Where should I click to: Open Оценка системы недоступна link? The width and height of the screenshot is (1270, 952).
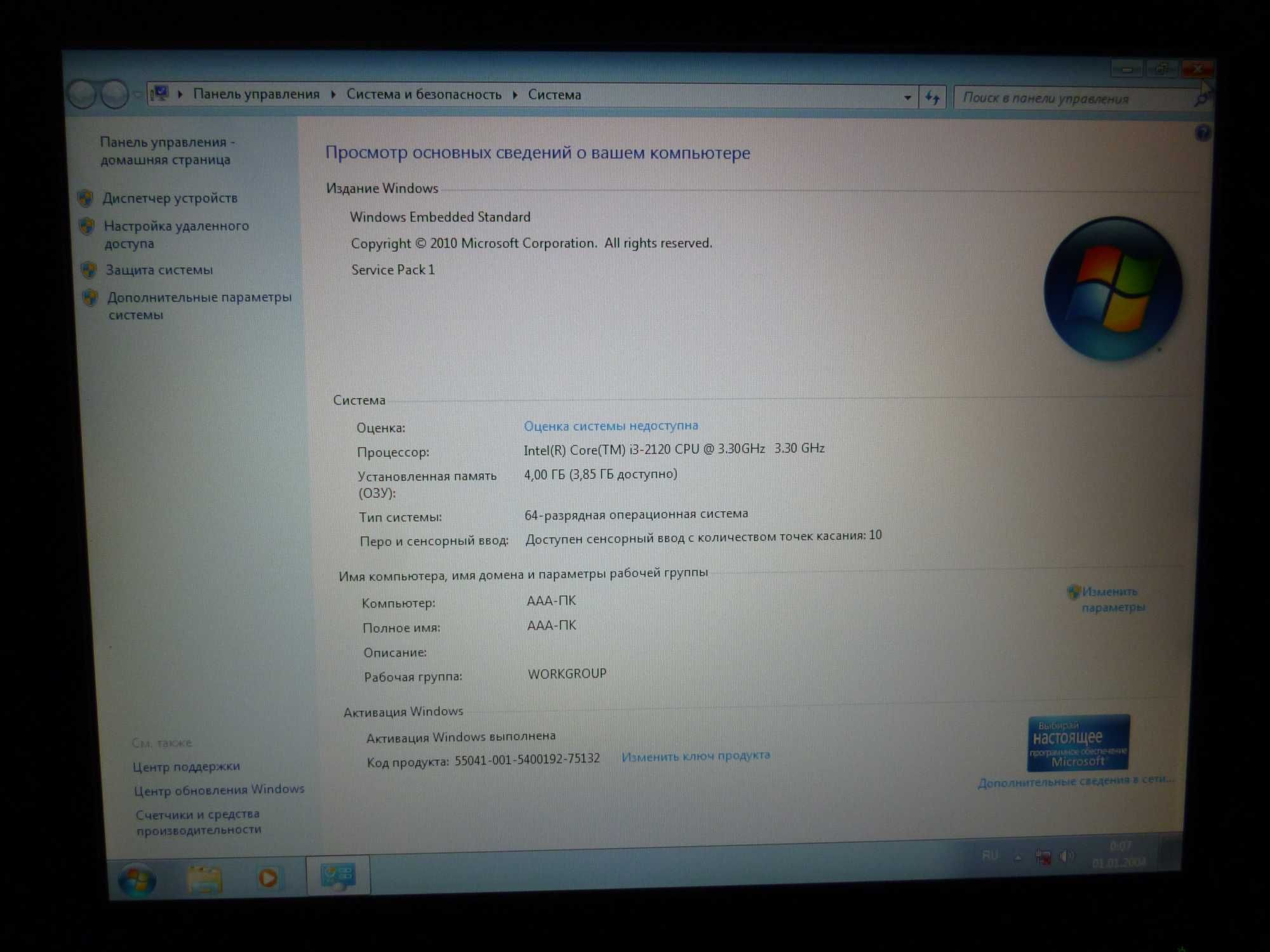click(x=611, y=425)
